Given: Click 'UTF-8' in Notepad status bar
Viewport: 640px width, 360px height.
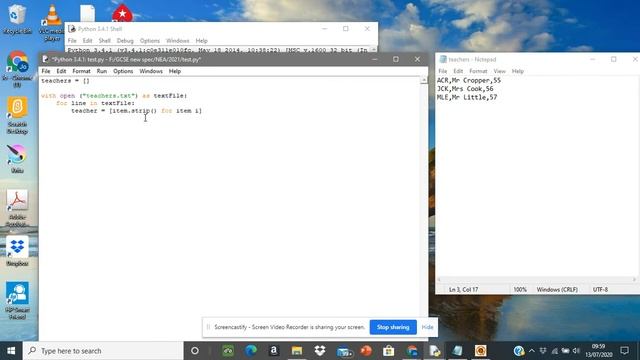Looking at the screenshot, I should pos(600,289).
